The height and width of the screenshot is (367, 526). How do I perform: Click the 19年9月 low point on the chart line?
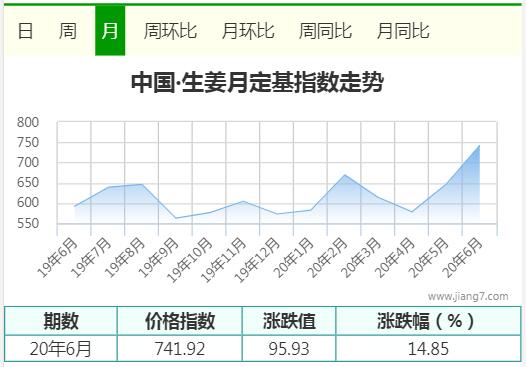click(x=175, y=218)
